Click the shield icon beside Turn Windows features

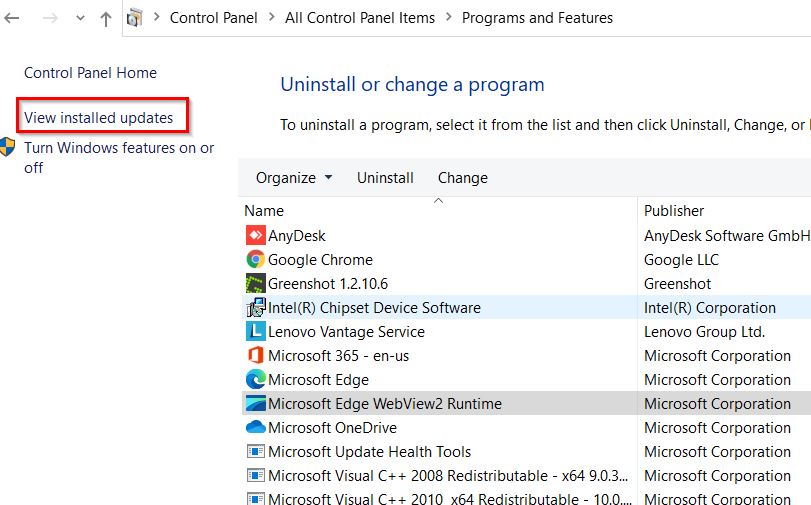pyautogui.click(x=7, y=147)
